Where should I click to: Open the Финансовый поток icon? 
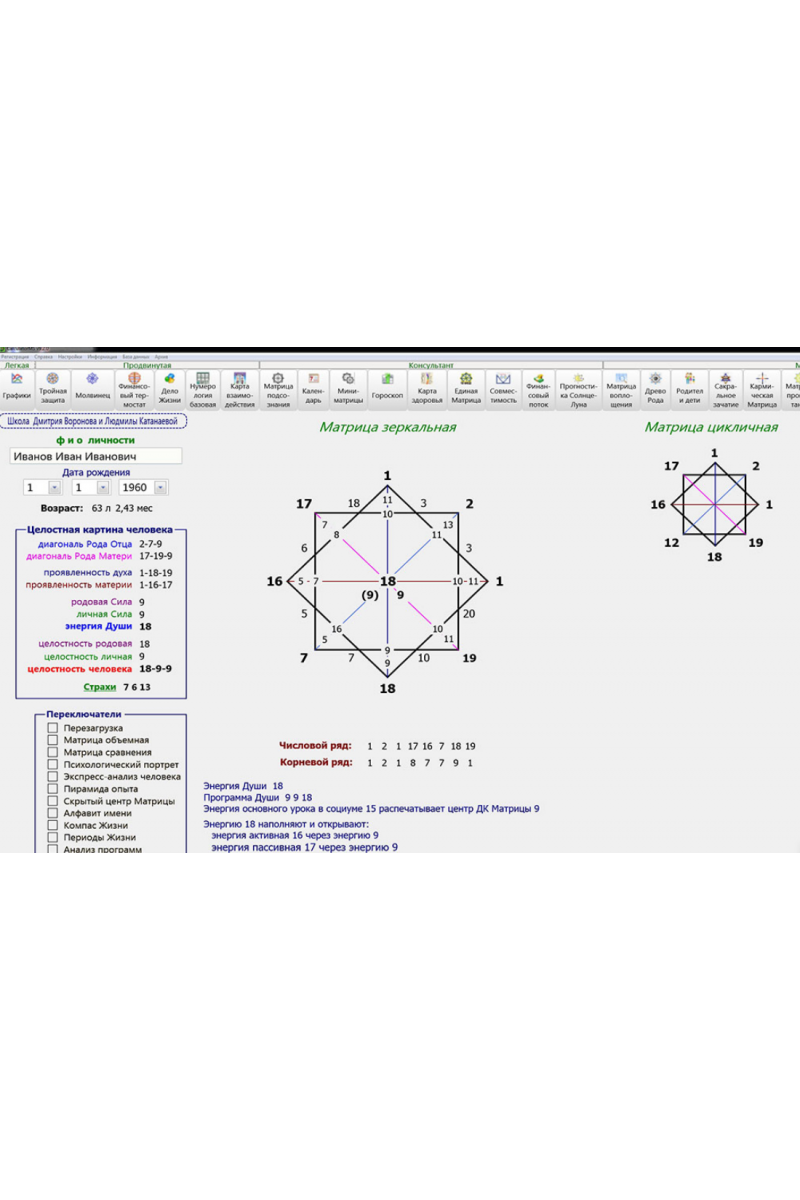pos(539,387)
